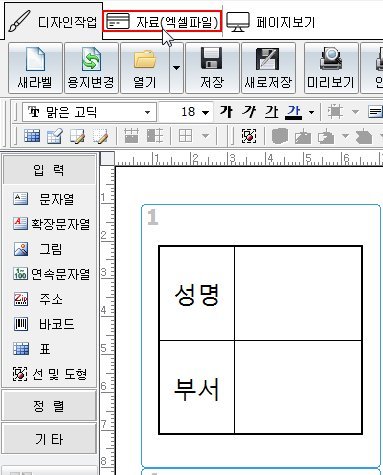
Task: Click the second grayed shape order icon
Action: point(303,136)
